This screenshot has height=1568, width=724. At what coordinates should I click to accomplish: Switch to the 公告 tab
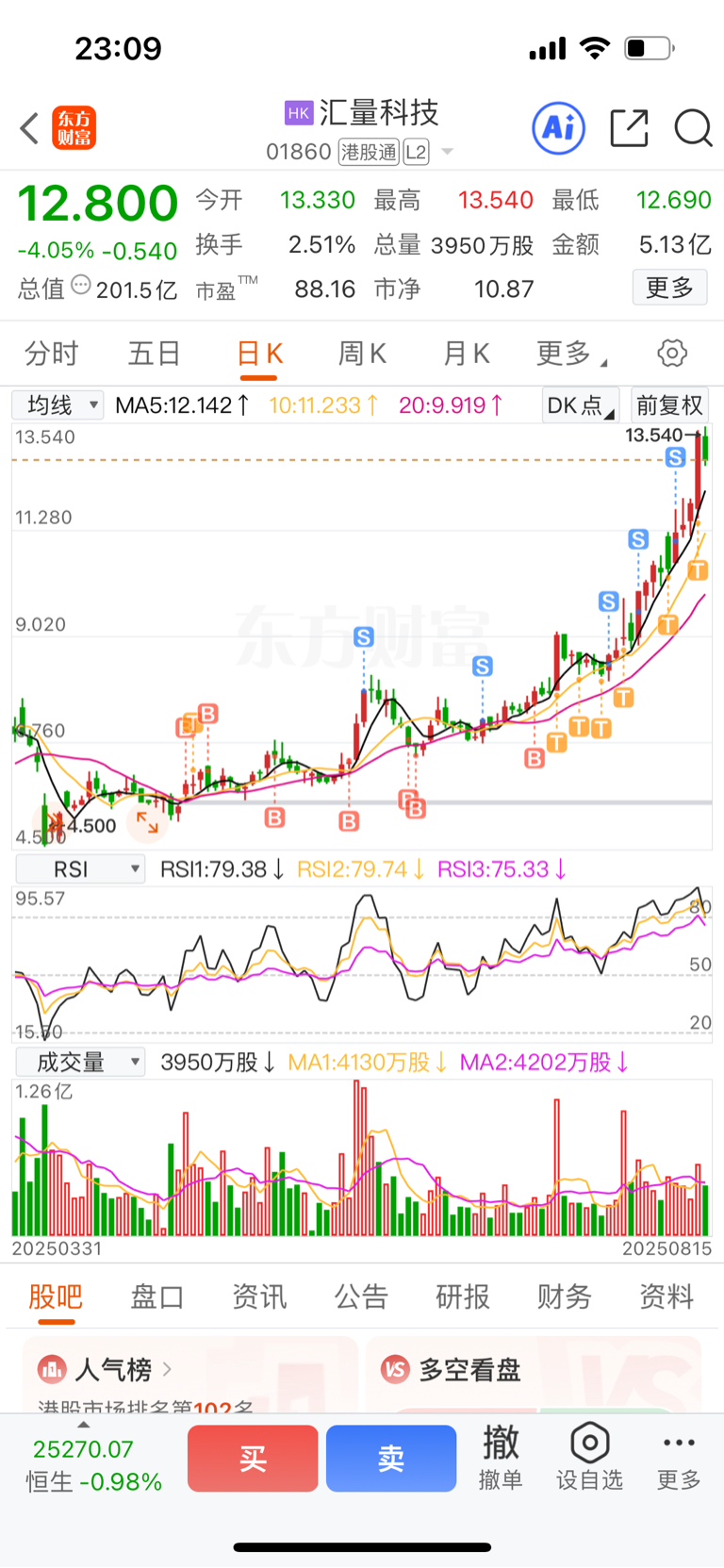click(x=361, y=1296)
